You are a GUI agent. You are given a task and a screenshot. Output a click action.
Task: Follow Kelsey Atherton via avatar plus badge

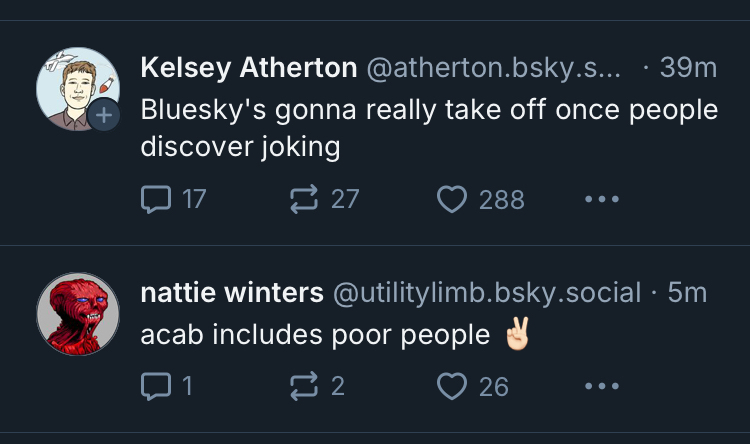pos(103,117)
